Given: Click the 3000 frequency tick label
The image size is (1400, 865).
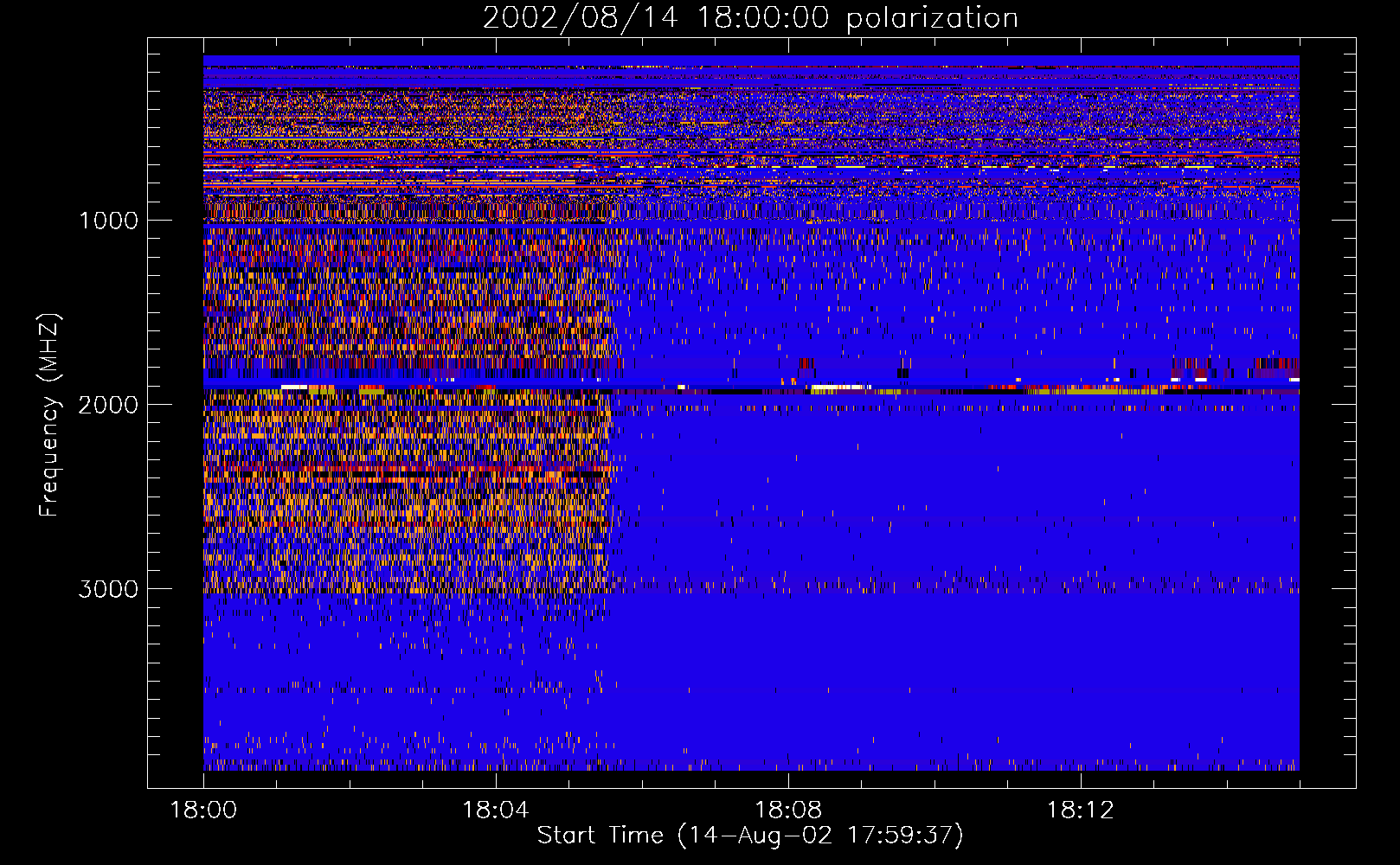Looking at the screenshot, I should (108, 589).
